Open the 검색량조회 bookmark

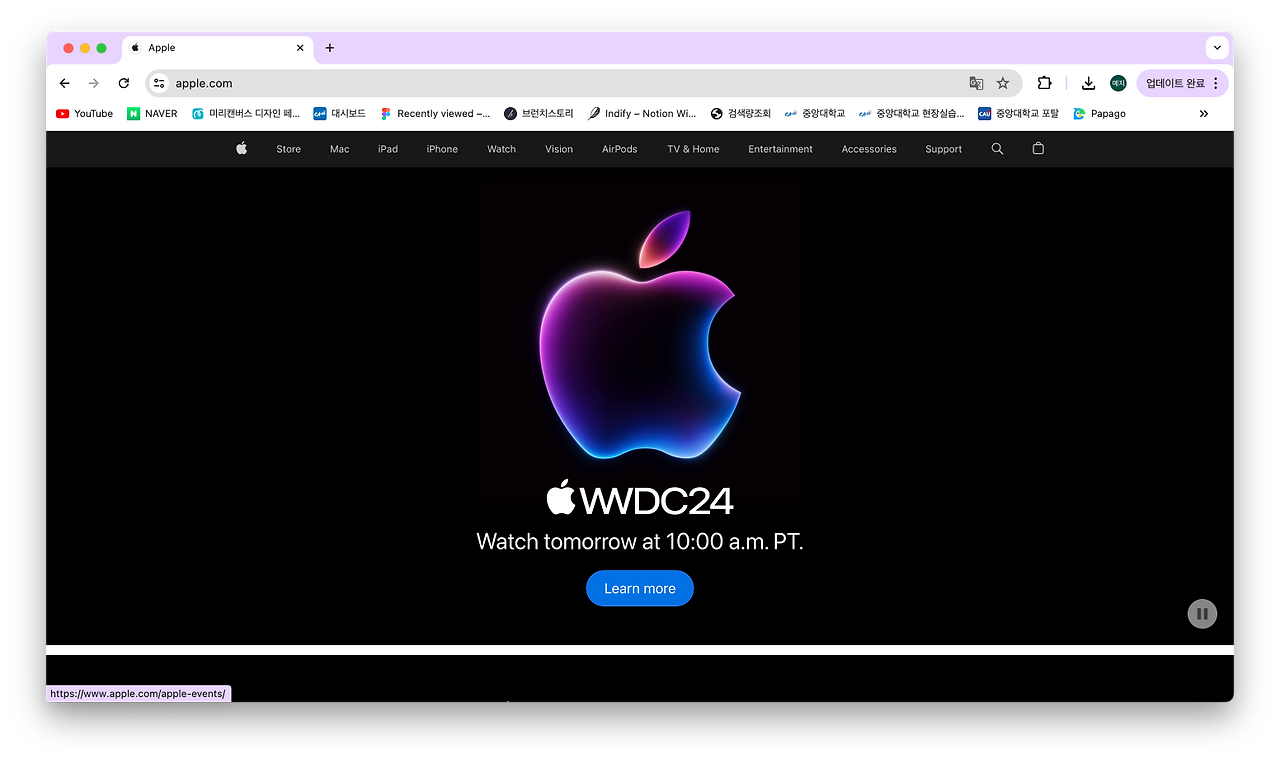741,114
